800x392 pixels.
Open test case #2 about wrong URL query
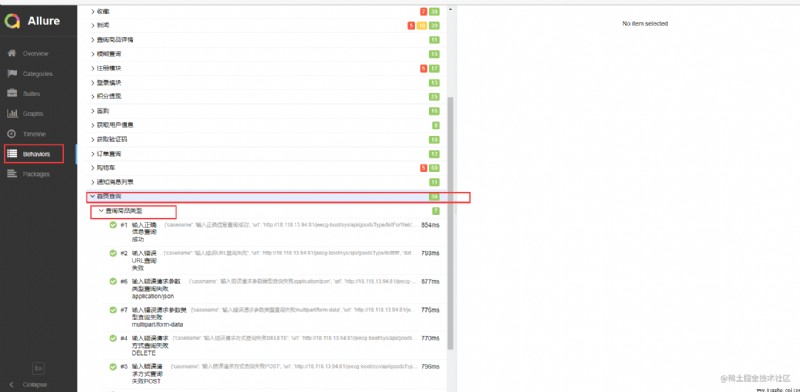point(274,260)
